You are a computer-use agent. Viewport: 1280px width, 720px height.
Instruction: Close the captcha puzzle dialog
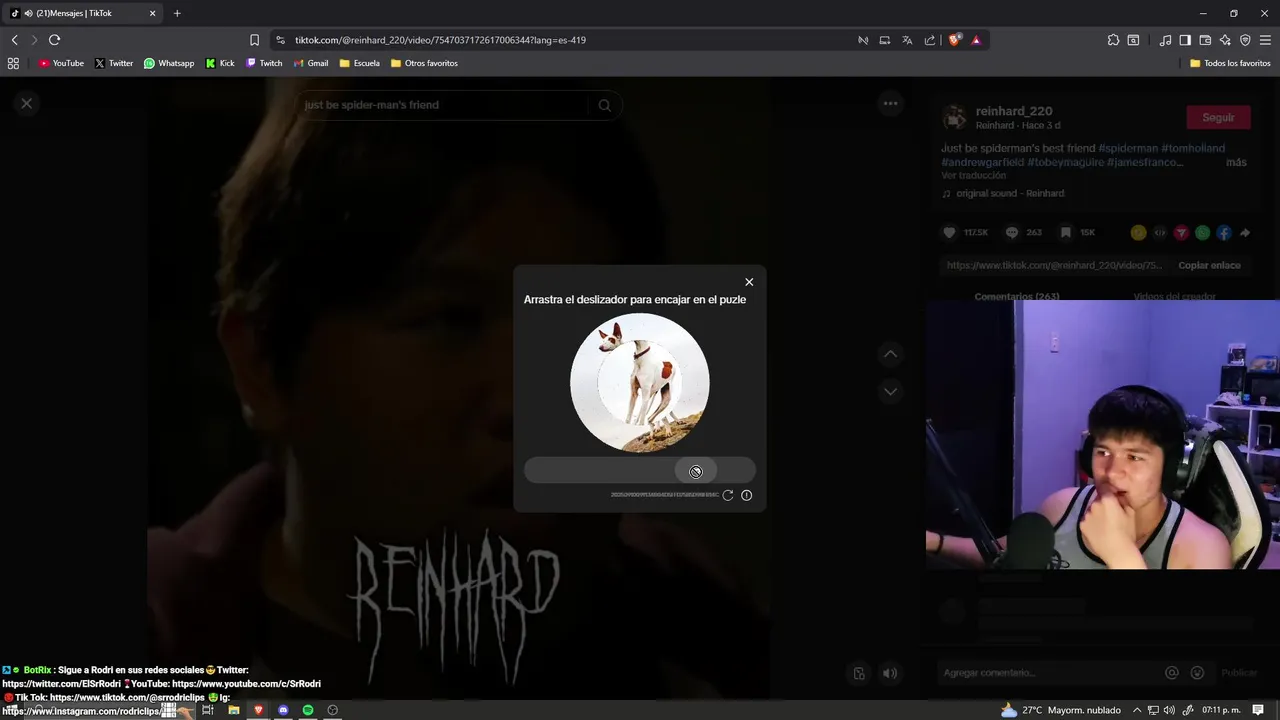pos(749,282)
